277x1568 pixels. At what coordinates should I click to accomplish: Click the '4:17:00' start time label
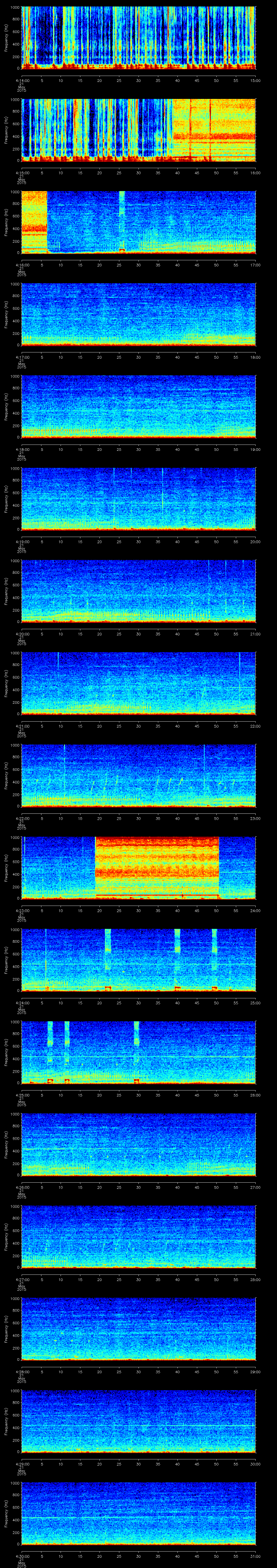(22, 357)
